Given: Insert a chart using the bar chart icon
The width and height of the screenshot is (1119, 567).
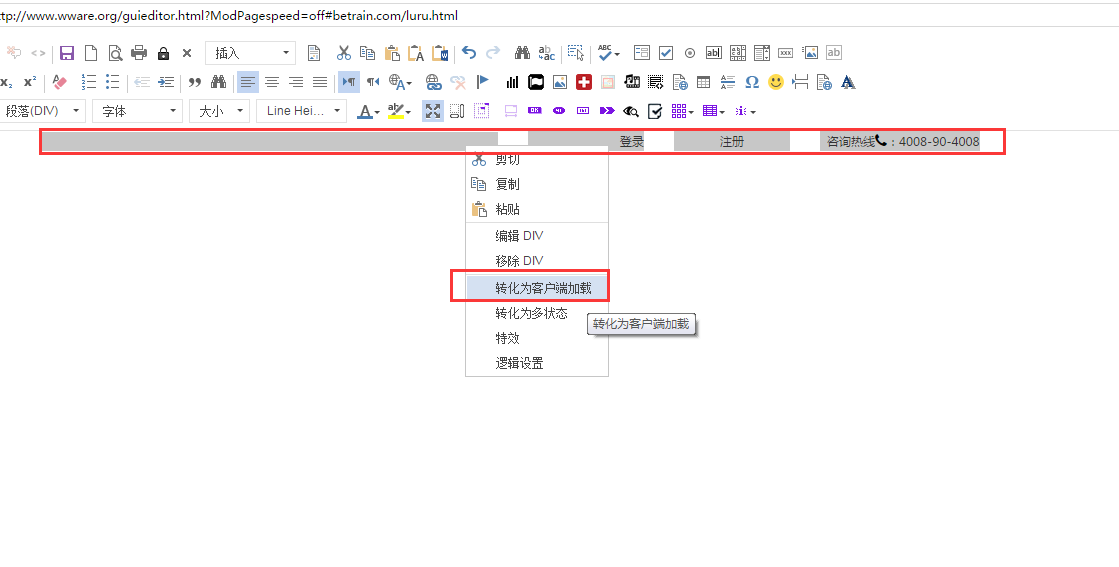Looking at the screenshot, I should click(512, 83).
